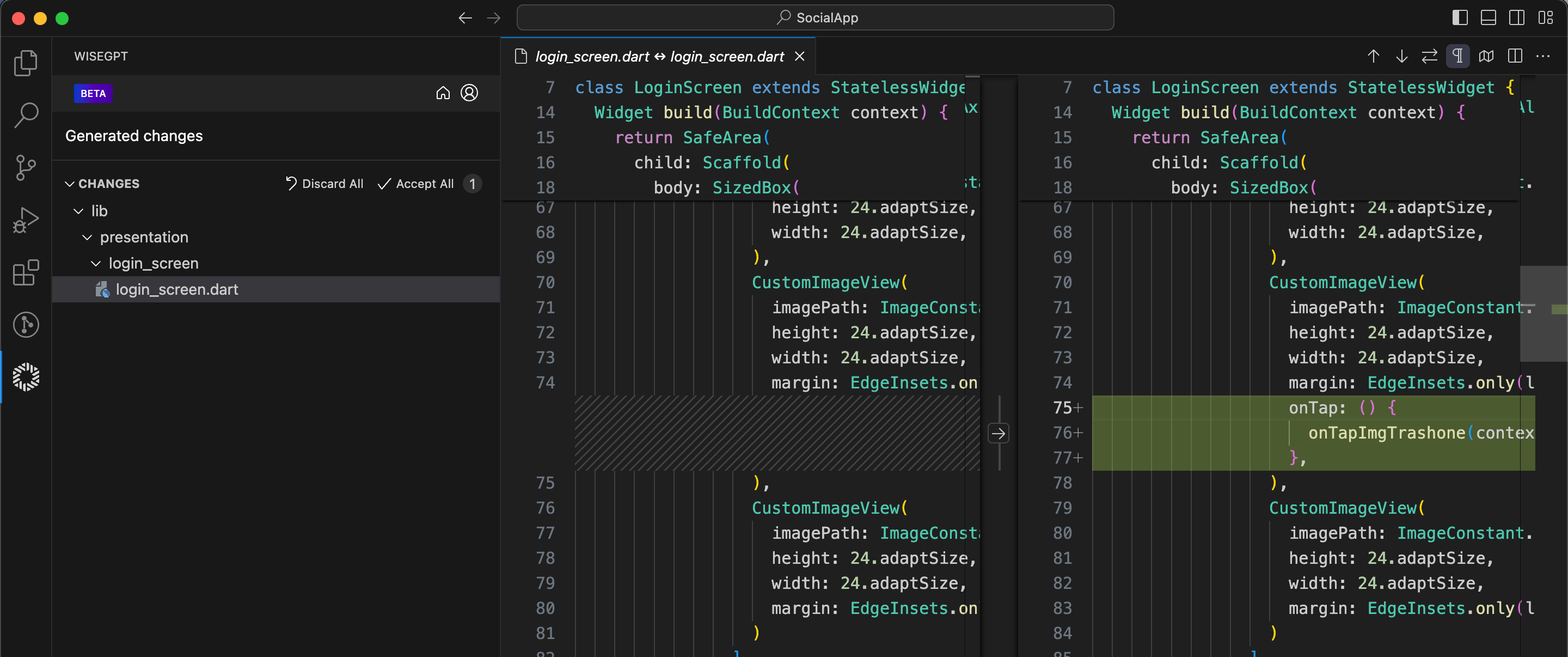Select login_screen.dart in changes tree
Screen dimensions: 1568x657
tap(275, 289)
